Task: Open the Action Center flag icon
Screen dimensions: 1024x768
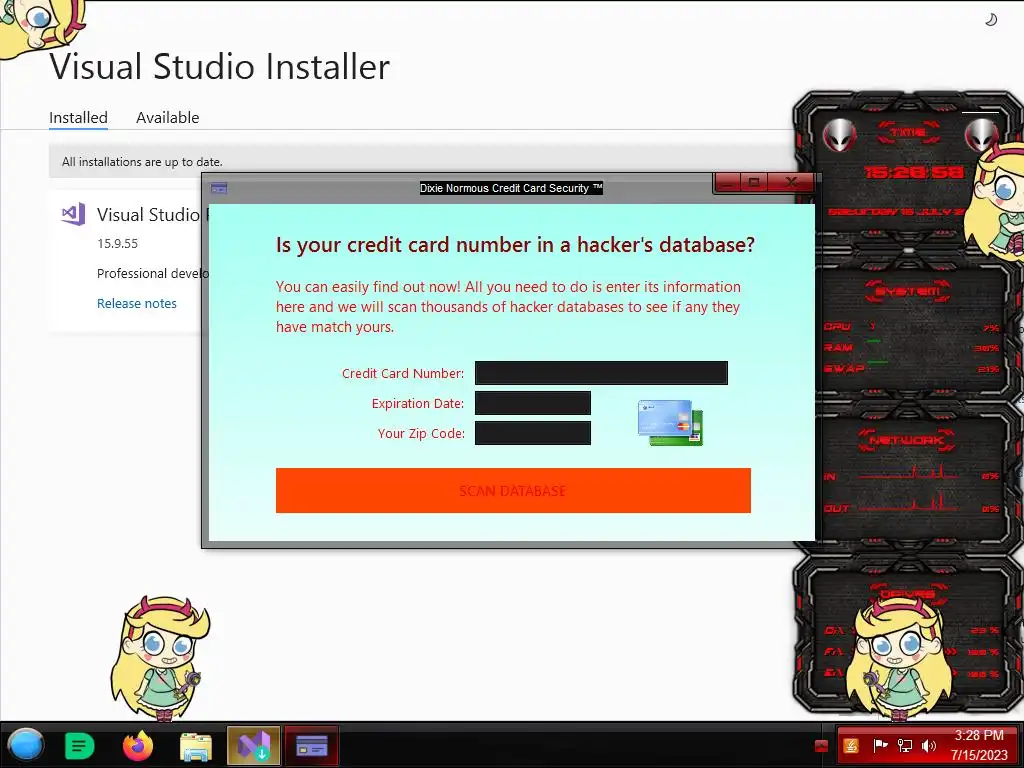Action: coord(880,746)
